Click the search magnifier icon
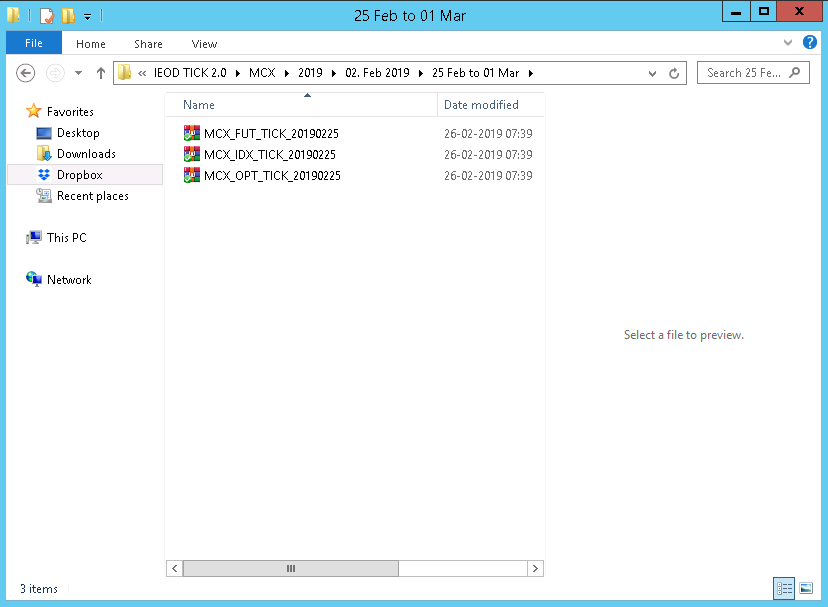The width and height of the screenshot is (828, 607). point(795,72)
